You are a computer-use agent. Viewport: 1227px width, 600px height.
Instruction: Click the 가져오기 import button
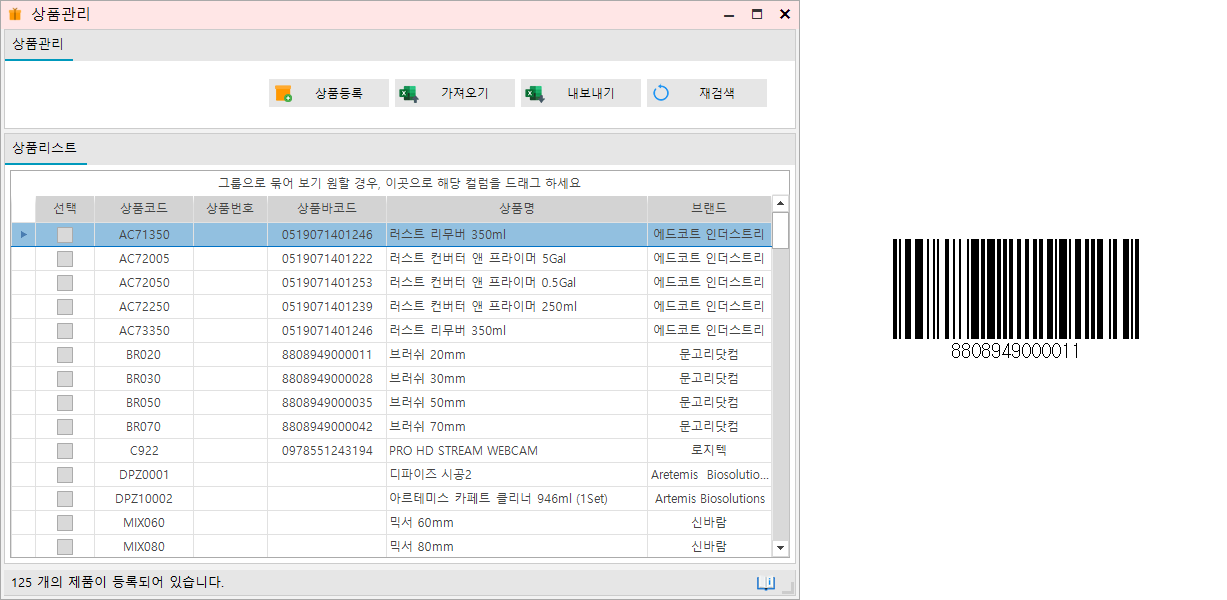454,93
